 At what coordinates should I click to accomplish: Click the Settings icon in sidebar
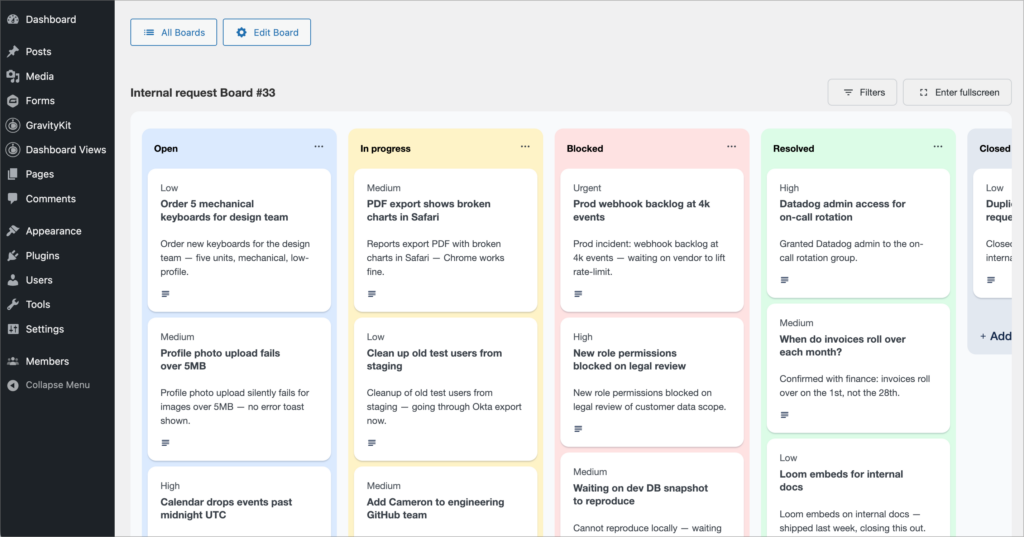tap(13, 329)
